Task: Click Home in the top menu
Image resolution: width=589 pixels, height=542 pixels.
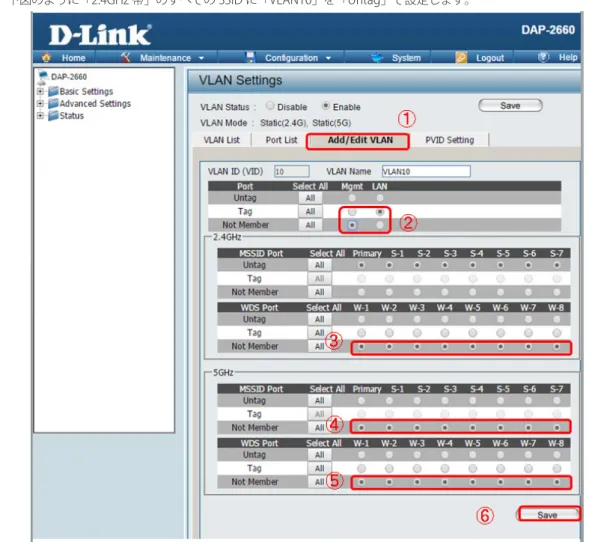Action: [74, 58]
